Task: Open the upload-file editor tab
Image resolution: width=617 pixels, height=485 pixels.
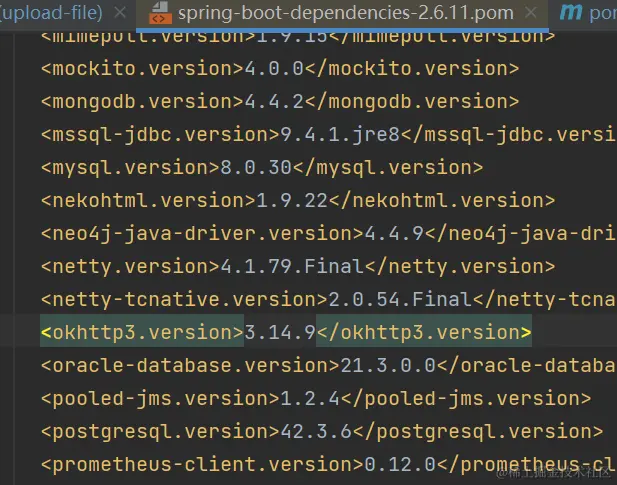Action: [51, 13]
